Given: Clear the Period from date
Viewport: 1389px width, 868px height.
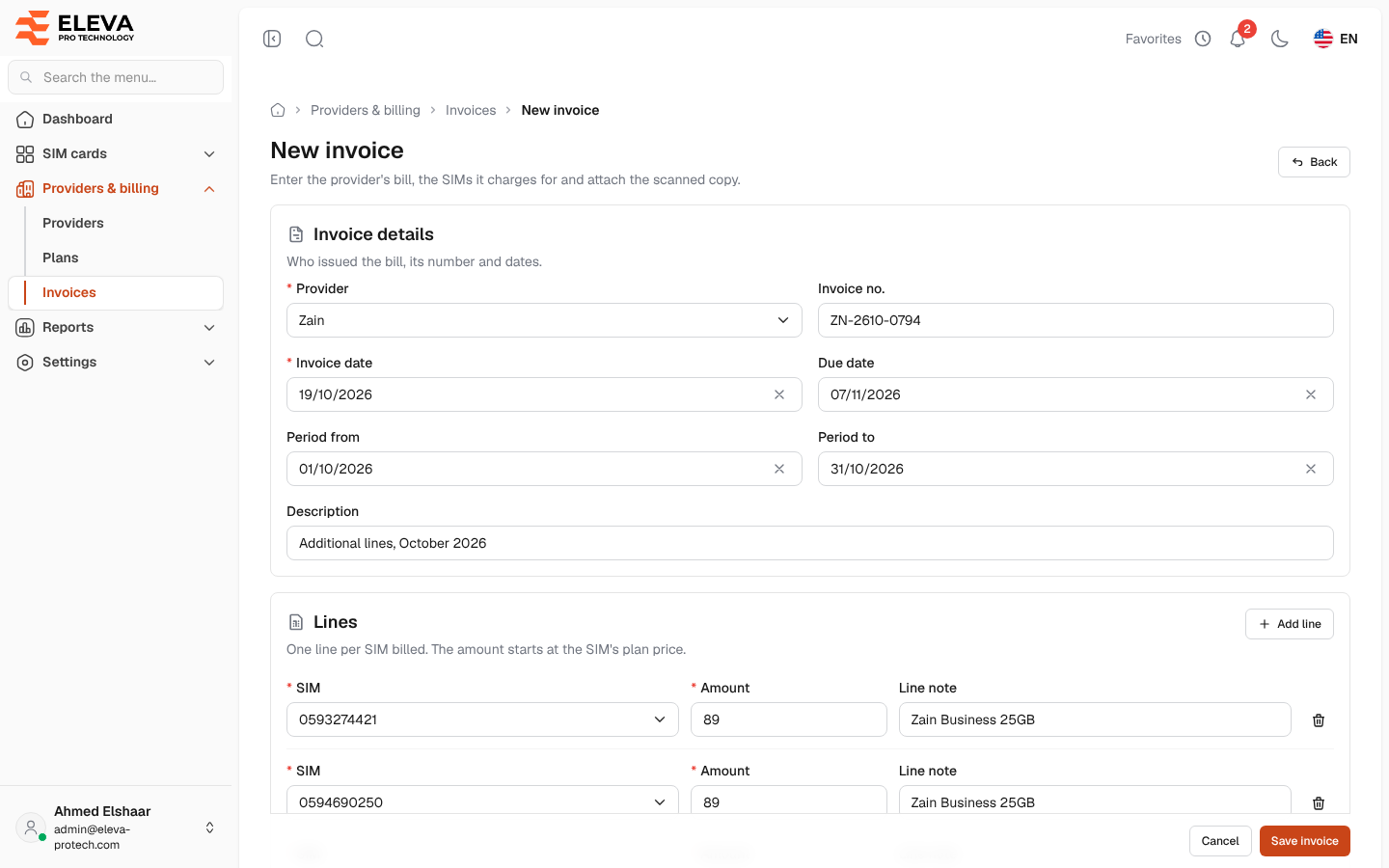Looking at the screenshot, I should [x=779, y=469].
